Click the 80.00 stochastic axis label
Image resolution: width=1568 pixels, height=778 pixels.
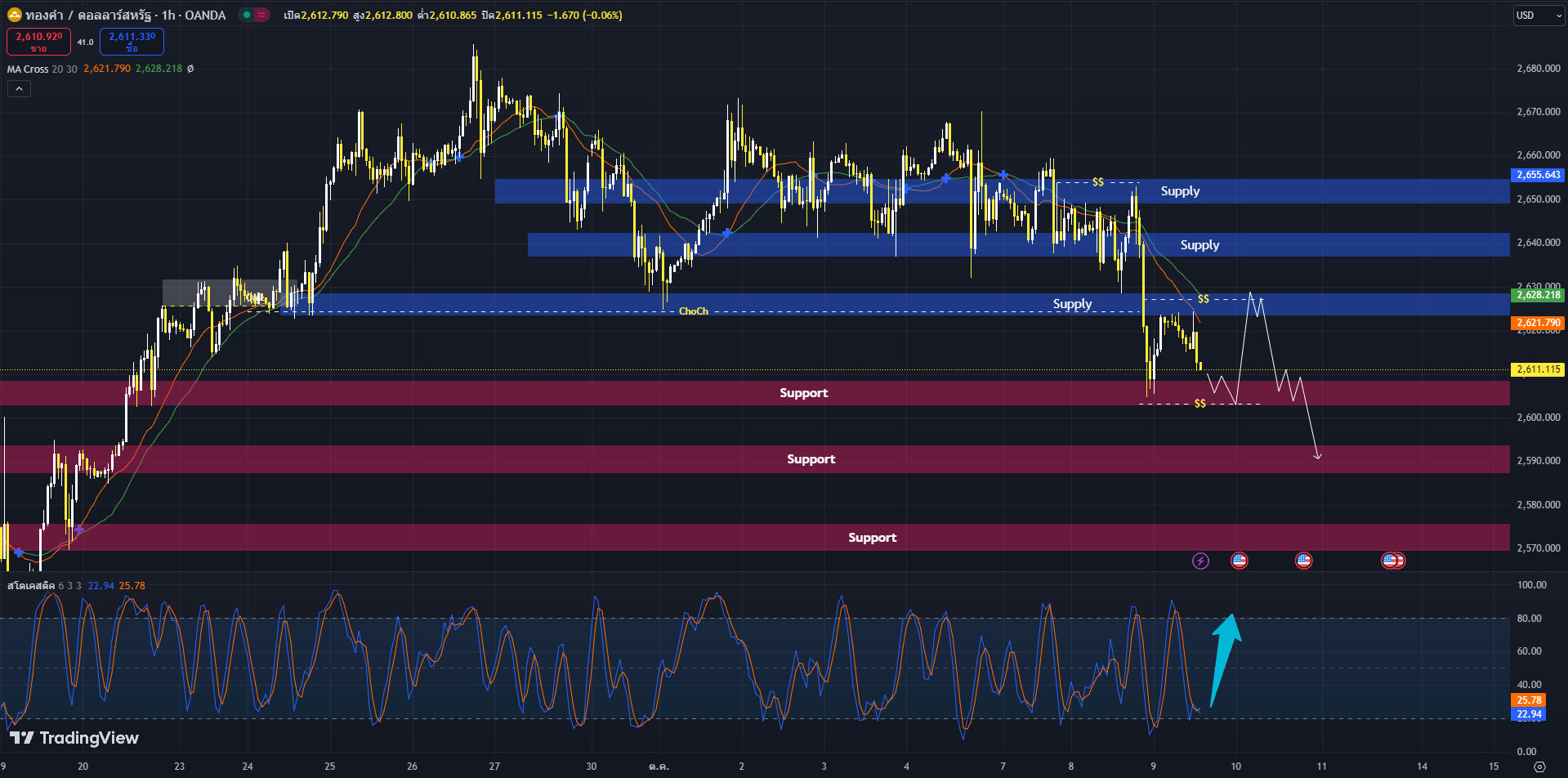[x=1529, y=619]
